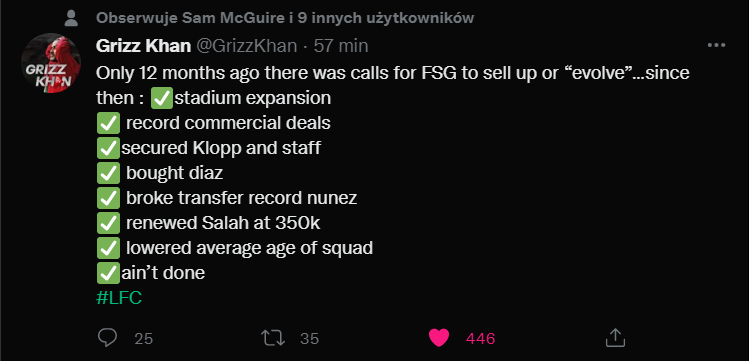Click the 35 retweets count
Screen dimensions: 749x361
tap(310, 339)
